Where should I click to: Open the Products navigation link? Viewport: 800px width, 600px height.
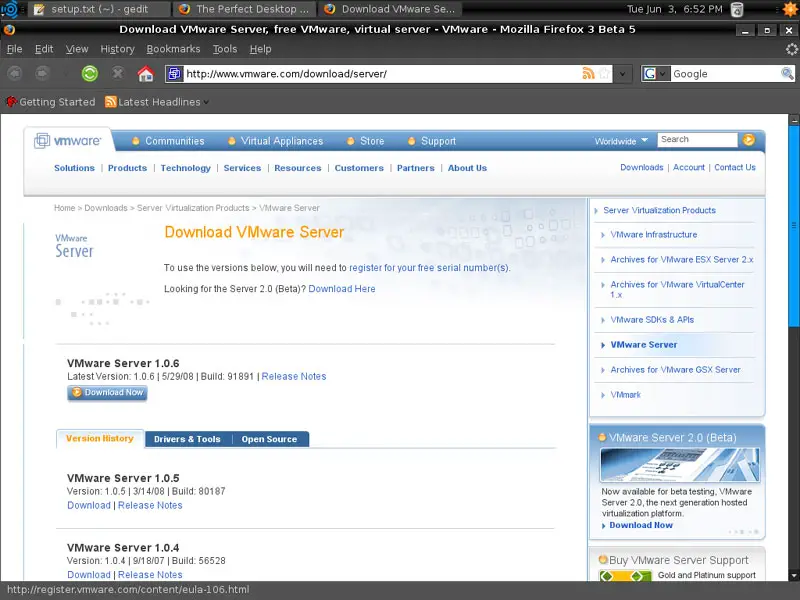[128, 168]
